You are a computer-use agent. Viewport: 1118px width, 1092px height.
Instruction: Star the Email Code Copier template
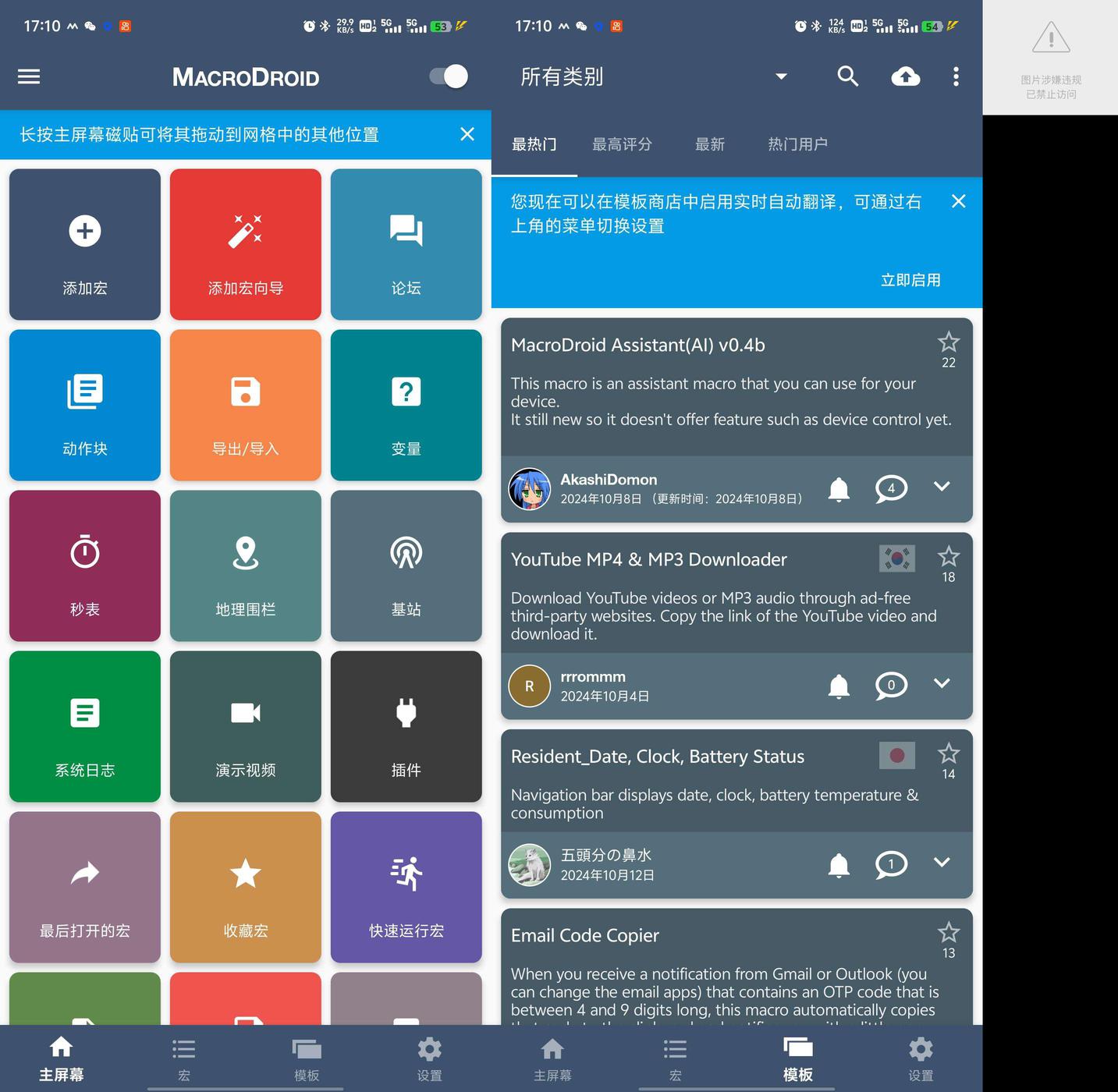point(949,933)
